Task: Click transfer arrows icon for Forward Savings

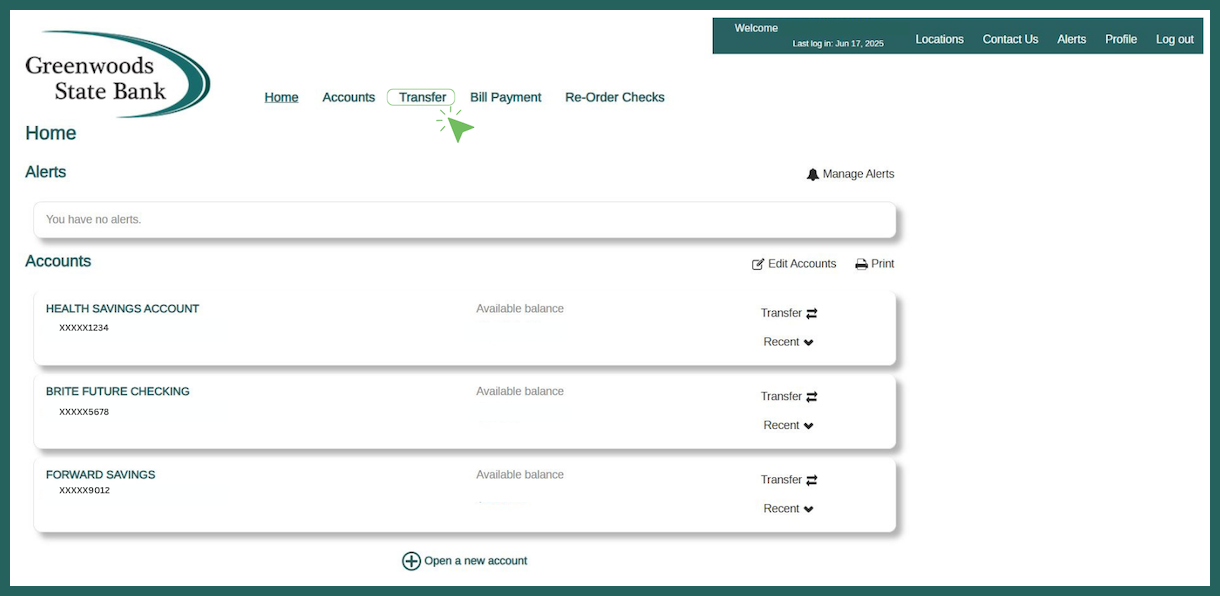Action: tap(812, 480)
